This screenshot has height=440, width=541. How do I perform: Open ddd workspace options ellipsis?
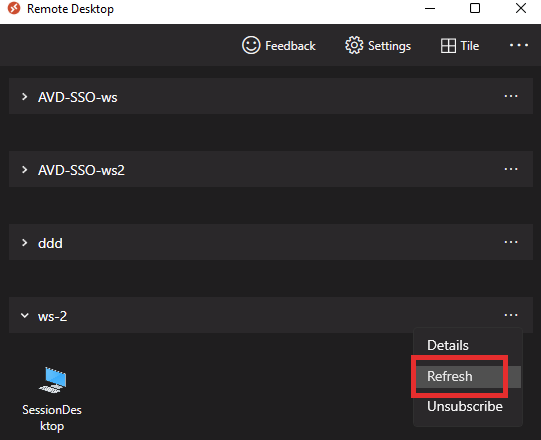[511, 242]
